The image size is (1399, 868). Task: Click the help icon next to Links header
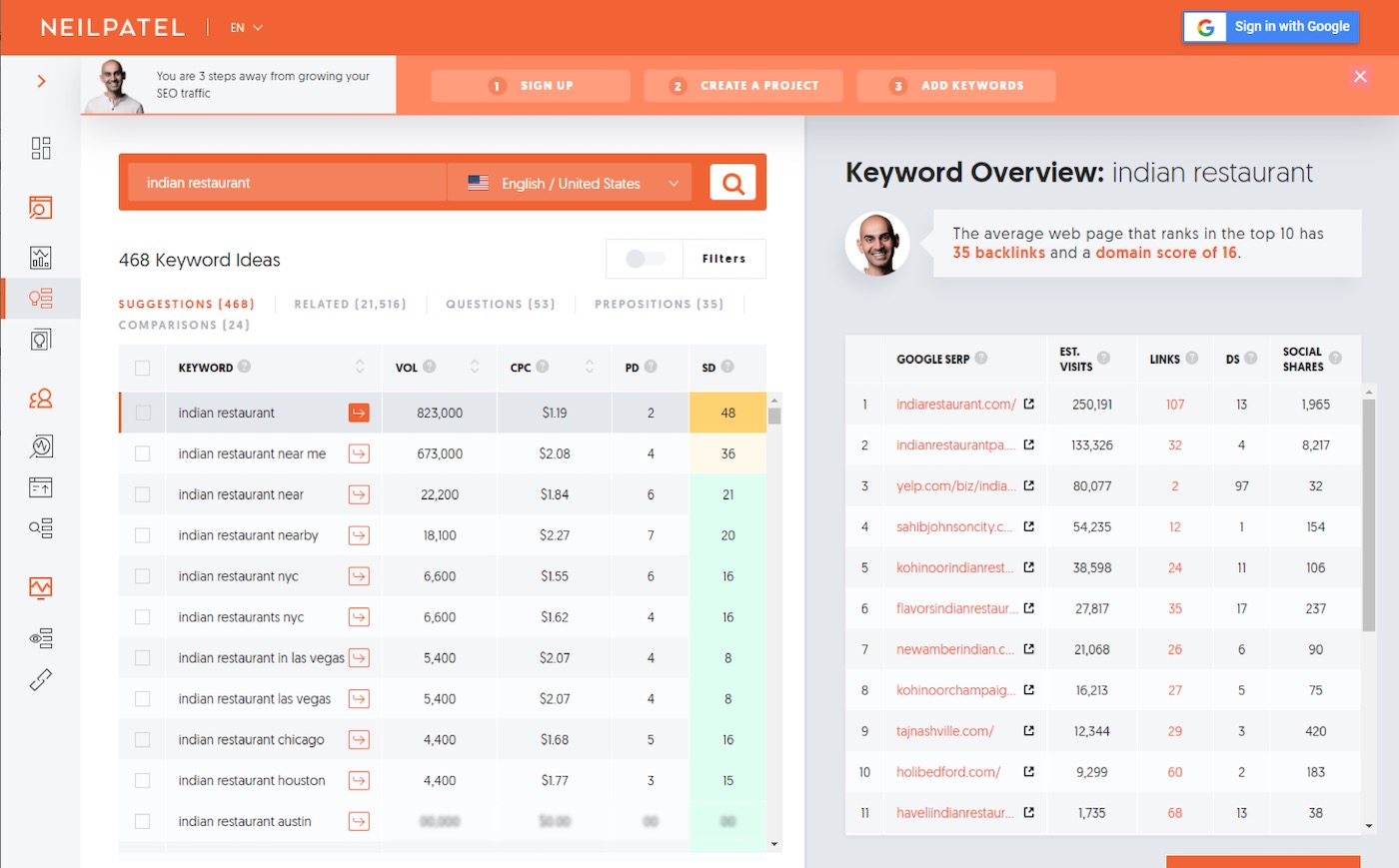coord(1192,358)
